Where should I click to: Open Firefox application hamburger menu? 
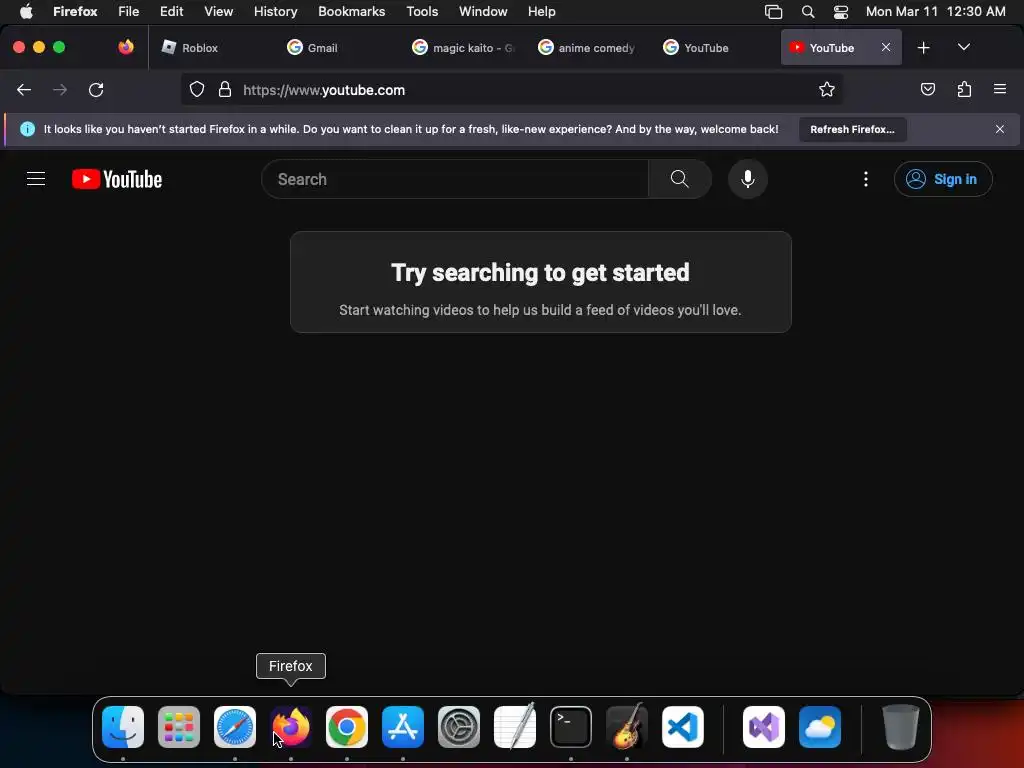coord(999,89)
